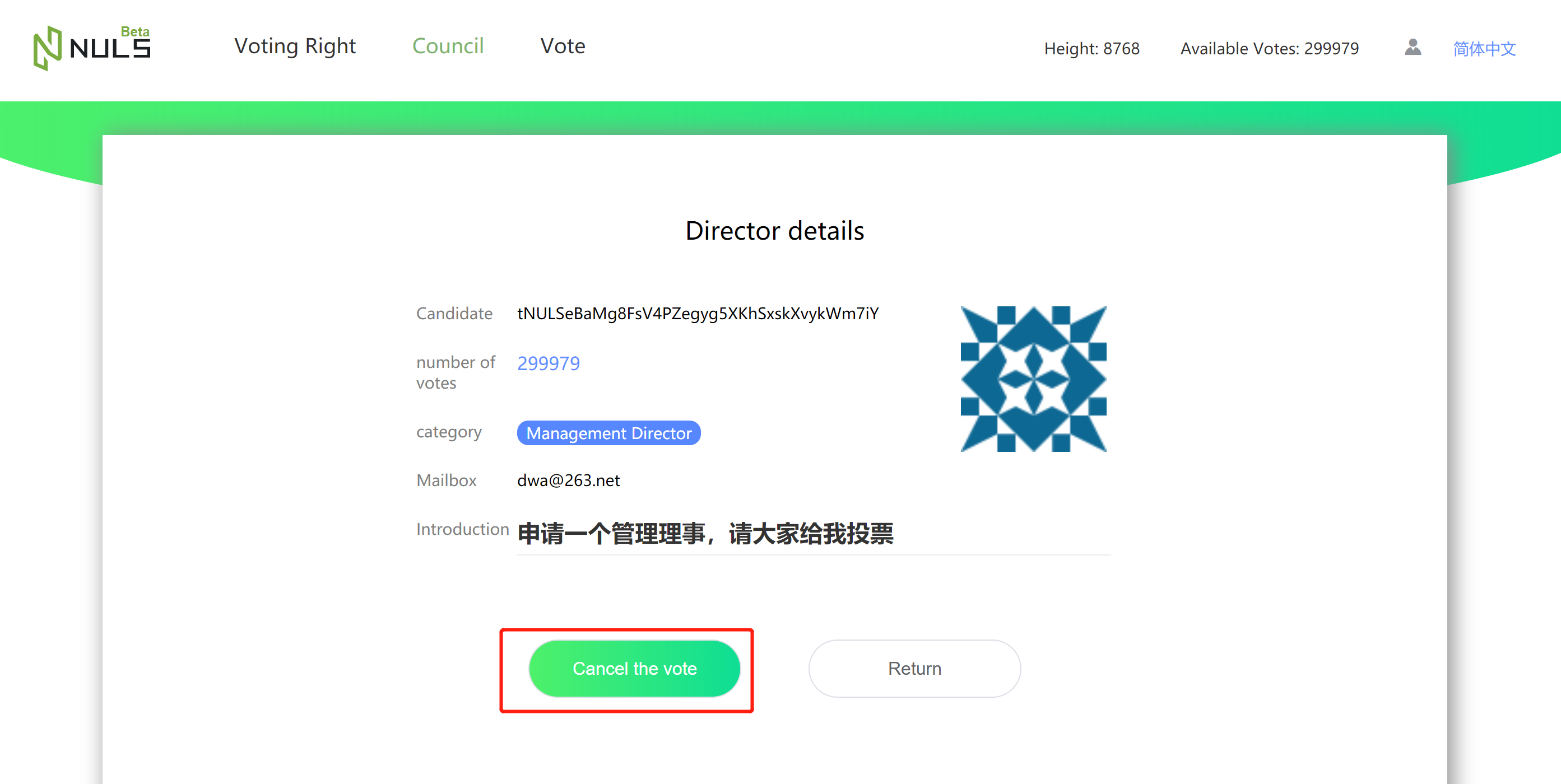The height and width of the screenshot is (784, 1561).
Task: Click the Cancel the vote button
Action: pyautogui.click(x=634, y=668)
